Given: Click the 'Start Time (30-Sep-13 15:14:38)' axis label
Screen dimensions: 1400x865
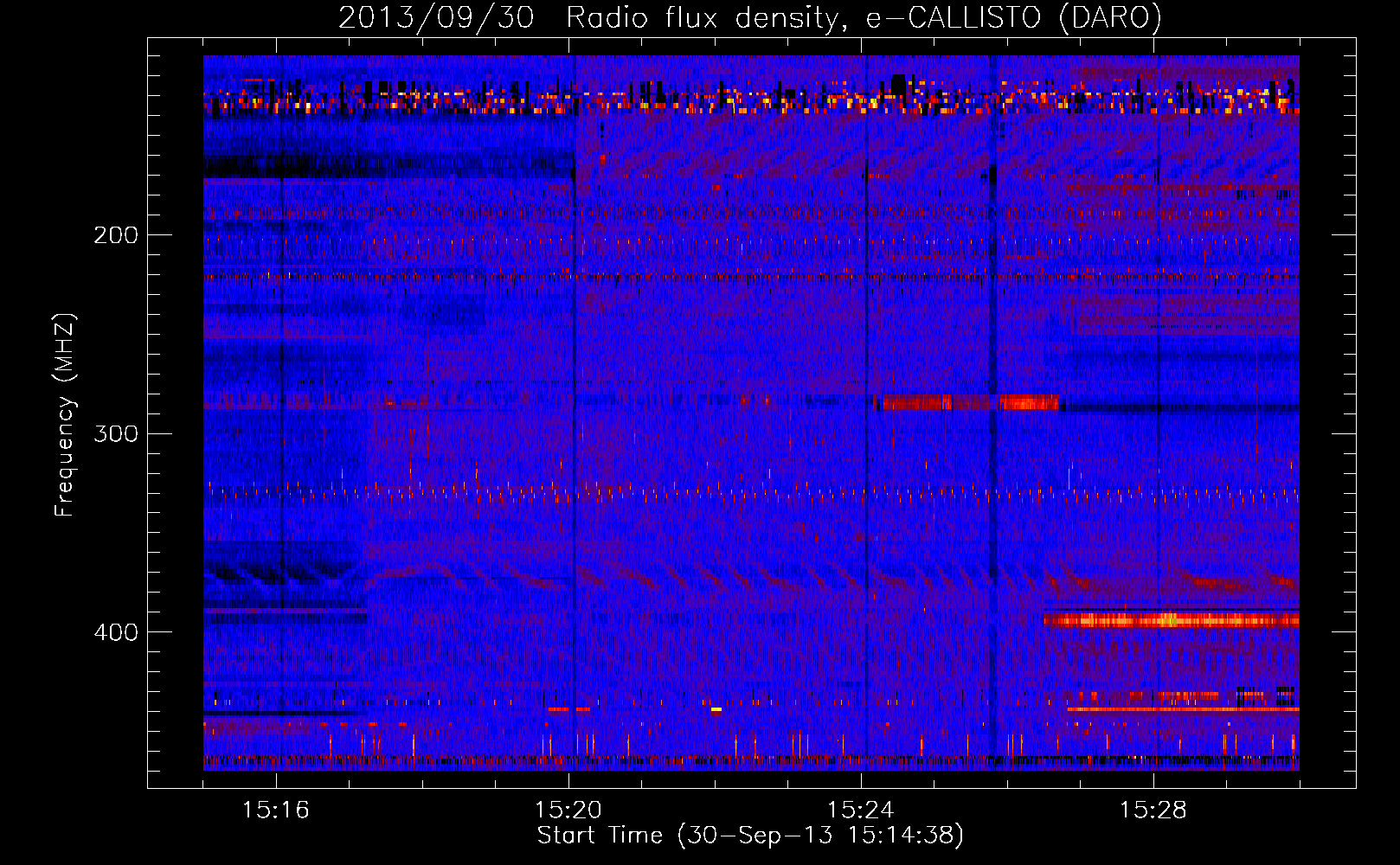Looking at the screenshot, I should click(750, 836).
